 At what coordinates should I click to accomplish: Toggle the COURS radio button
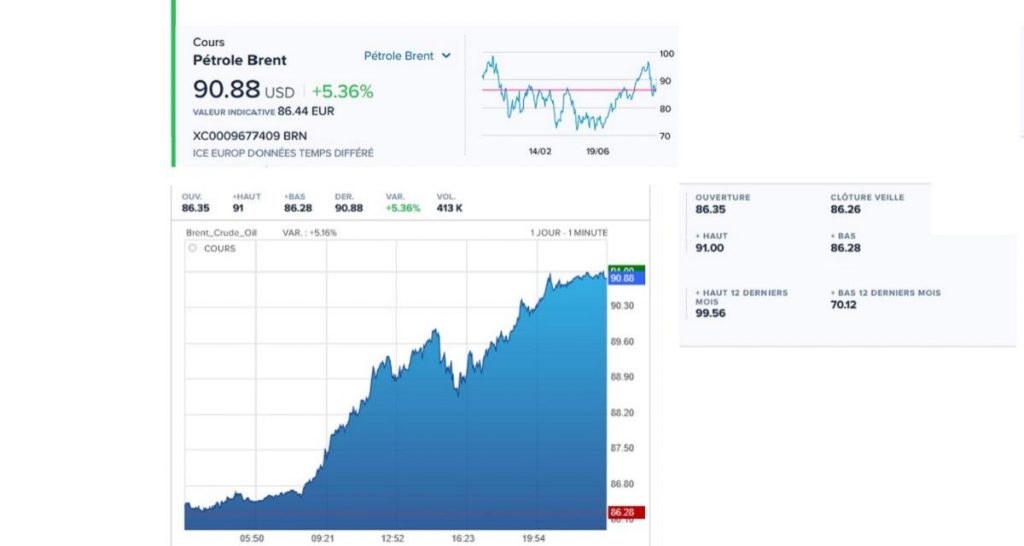pos(193,248)
